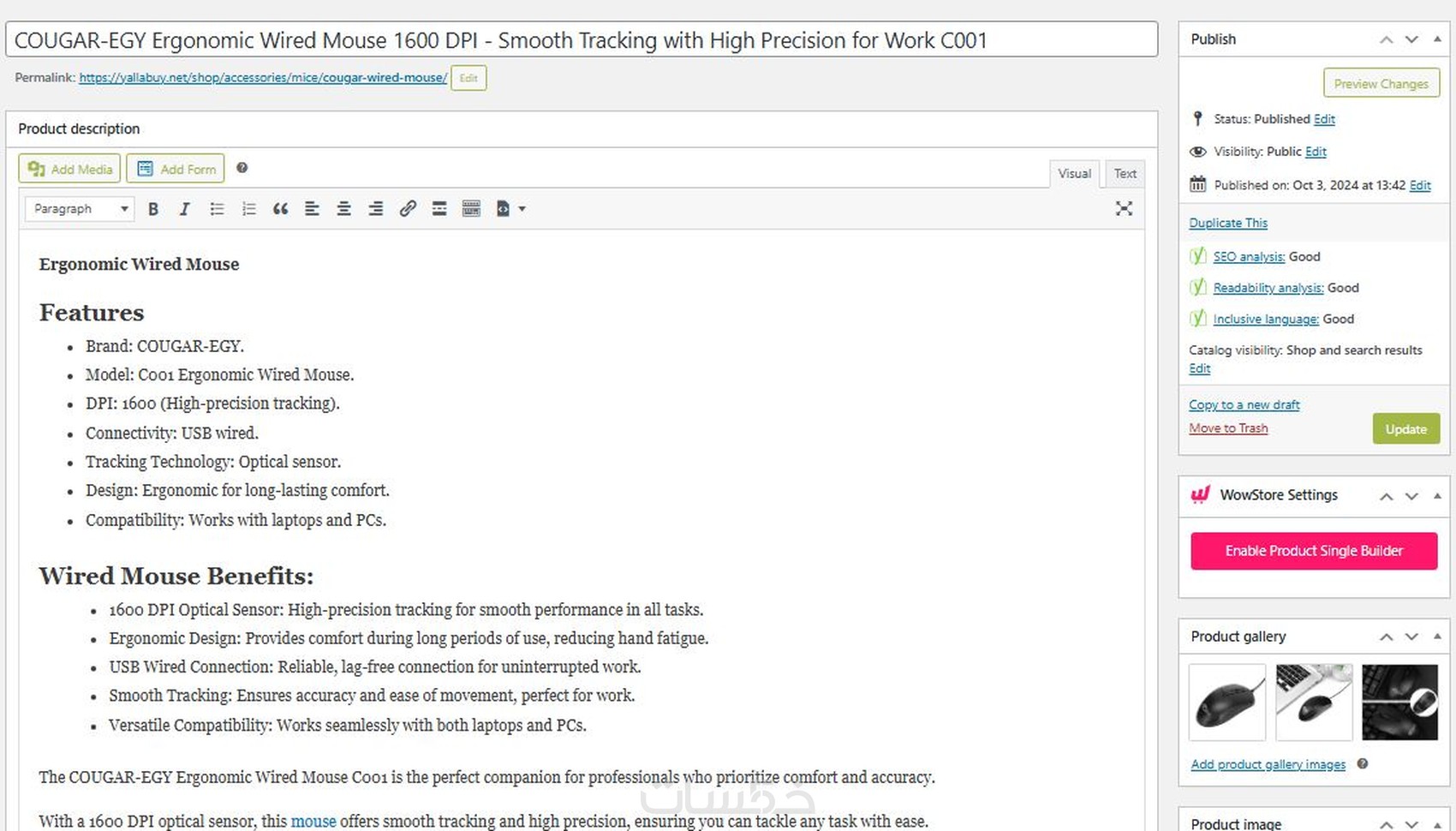Click Preview Changes button
Screen dimensions: 1456x831
1381,84
